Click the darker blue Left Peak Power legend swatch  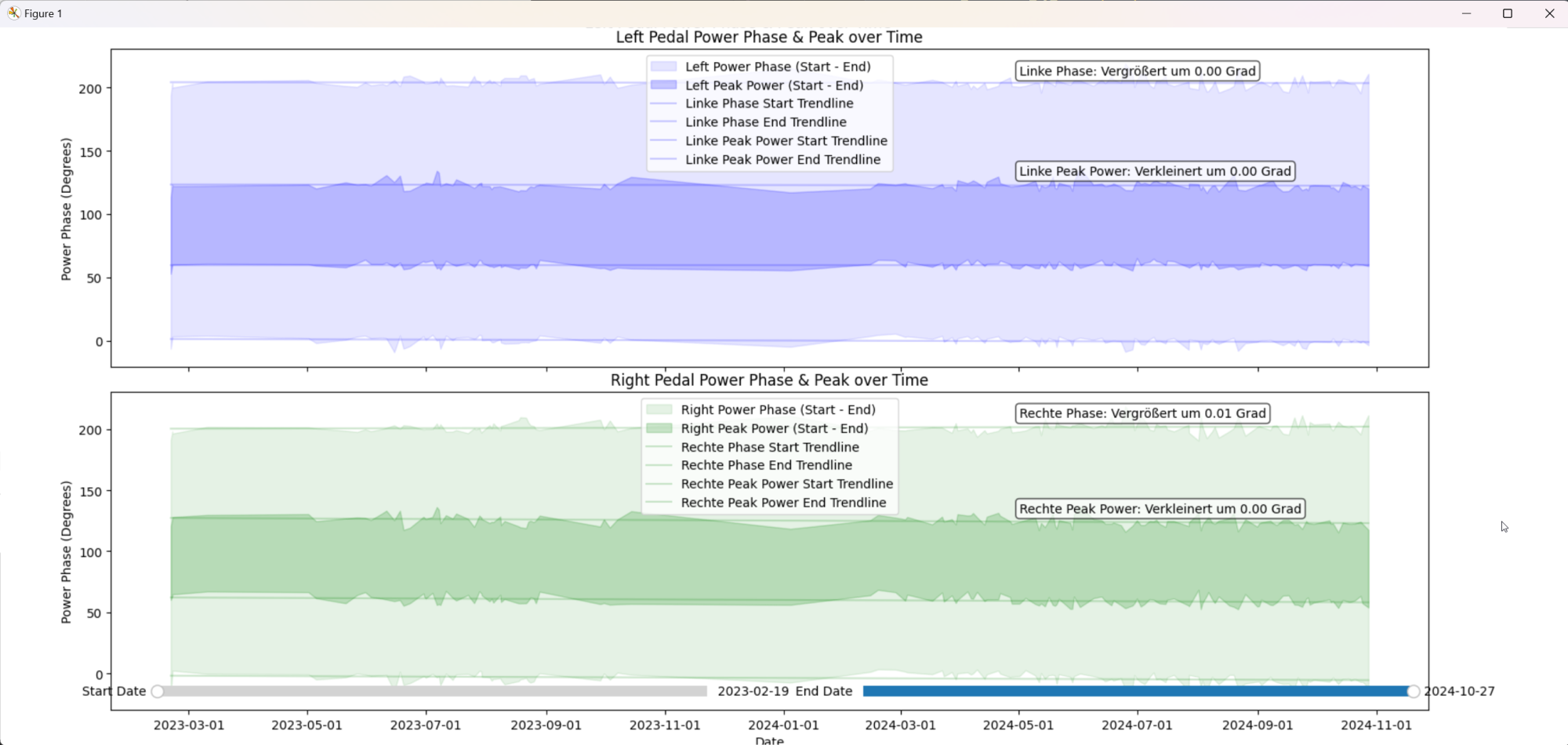[x=663, y=85]
